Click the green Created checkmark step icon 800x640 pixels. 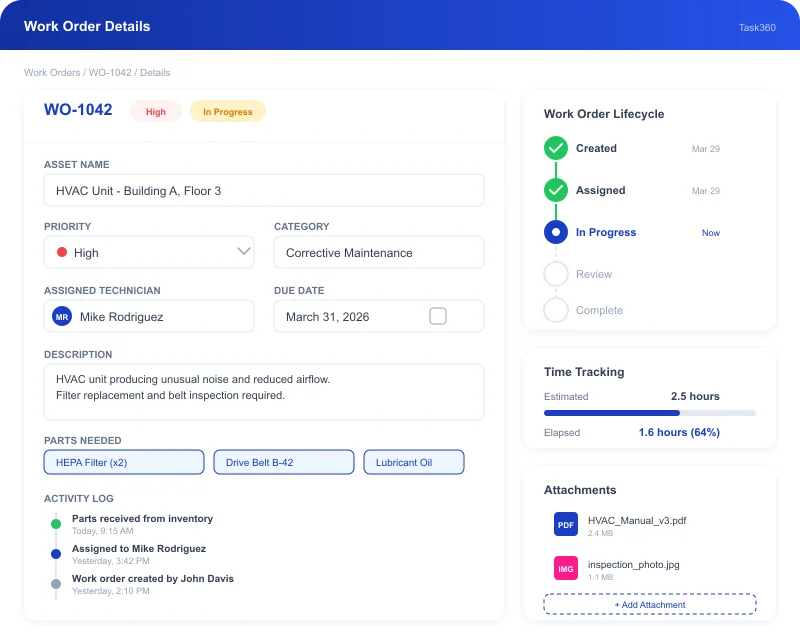(x=556, y=148)
